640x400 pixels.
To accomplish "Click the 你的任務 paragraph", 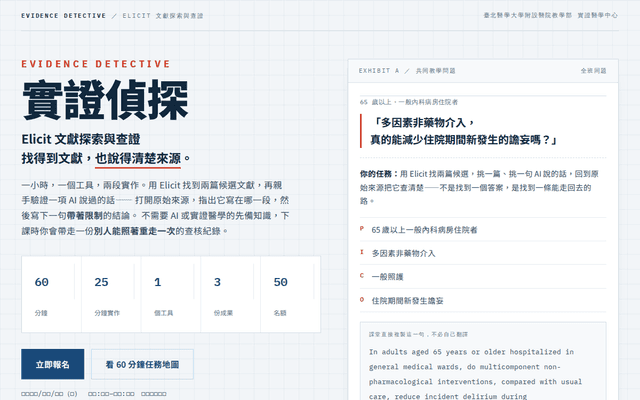I will (480, 187).
